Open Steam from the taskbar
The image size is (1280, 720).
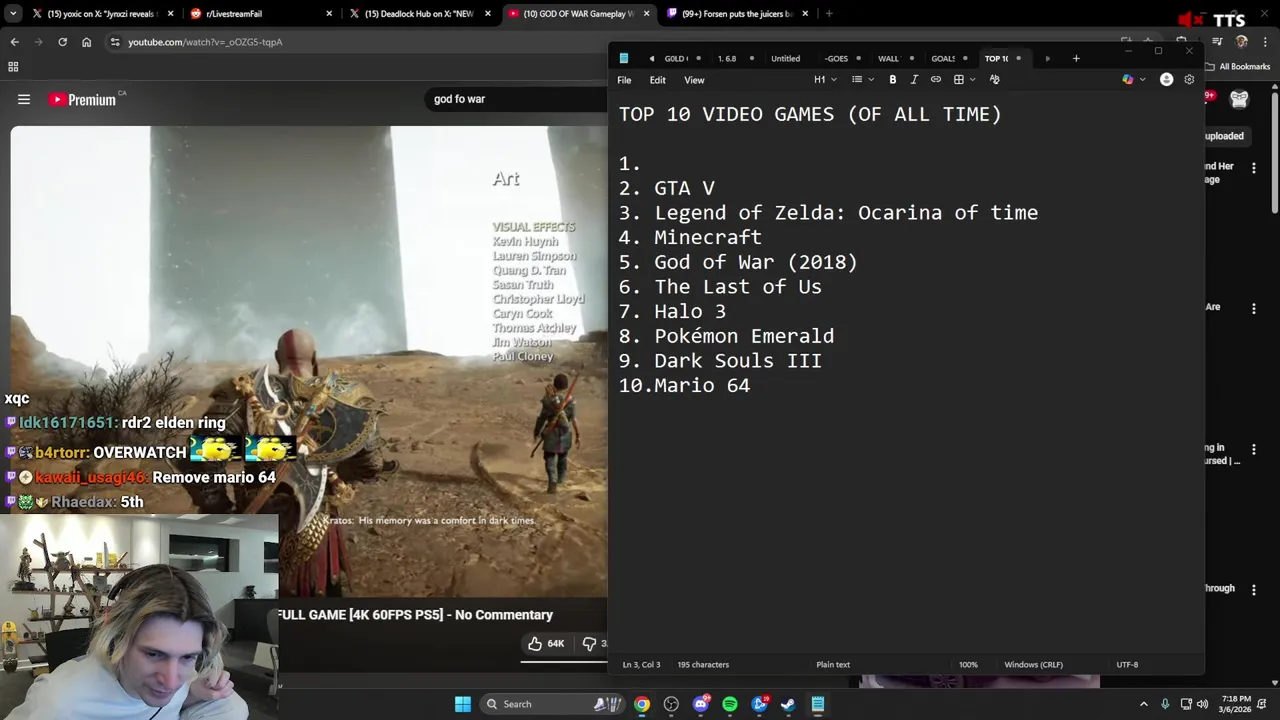(788, 704)
